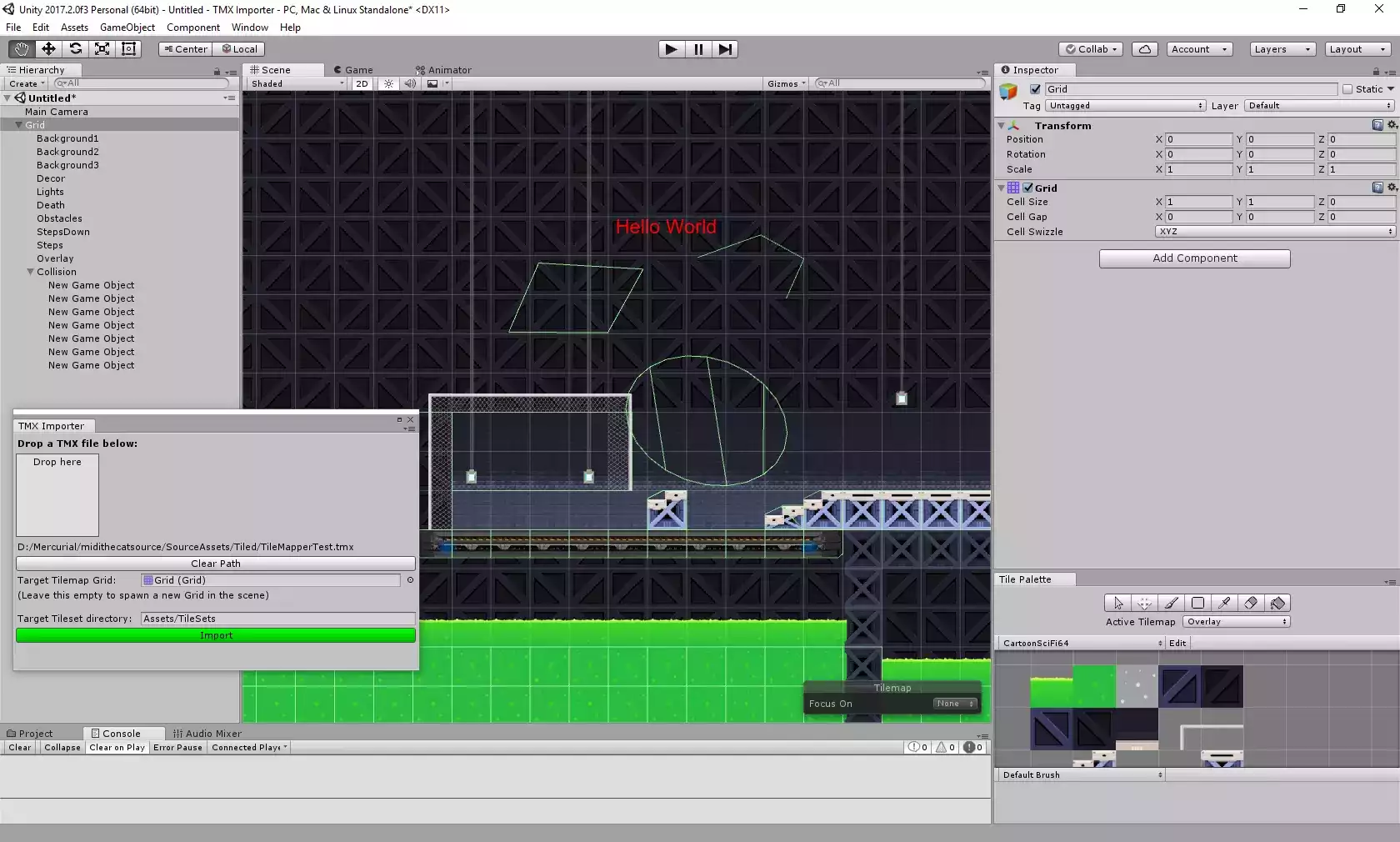Select the Hand tool in toolbar
Viewport: 1400px width, 842px height.
point(22,49)
